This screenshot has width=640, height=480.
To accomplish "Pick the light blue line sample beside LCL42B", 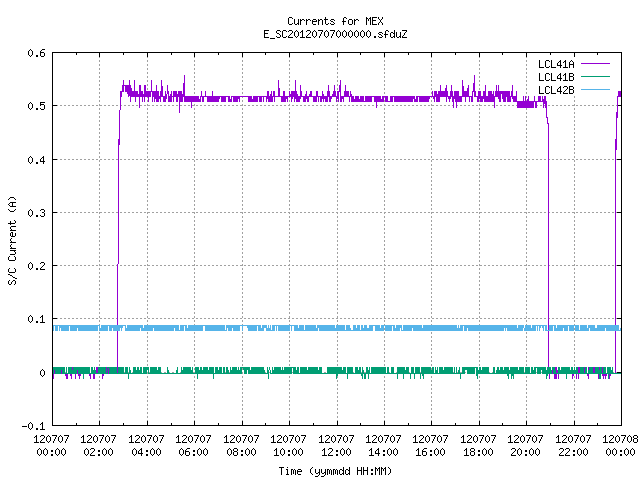I will click(595, 90).
